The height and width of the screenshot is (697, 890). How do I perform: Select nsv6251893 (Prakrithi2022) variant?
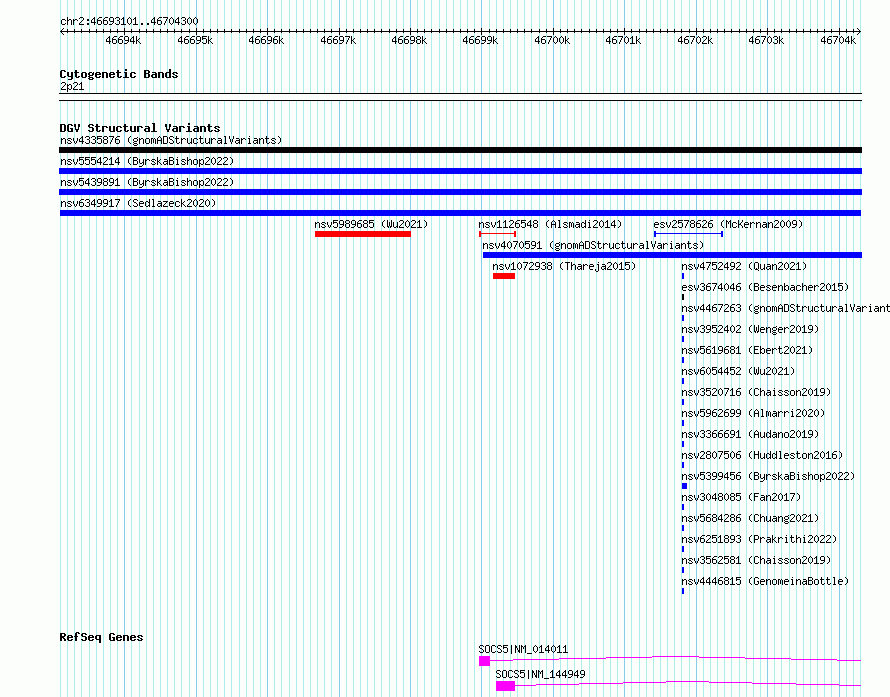759,539
